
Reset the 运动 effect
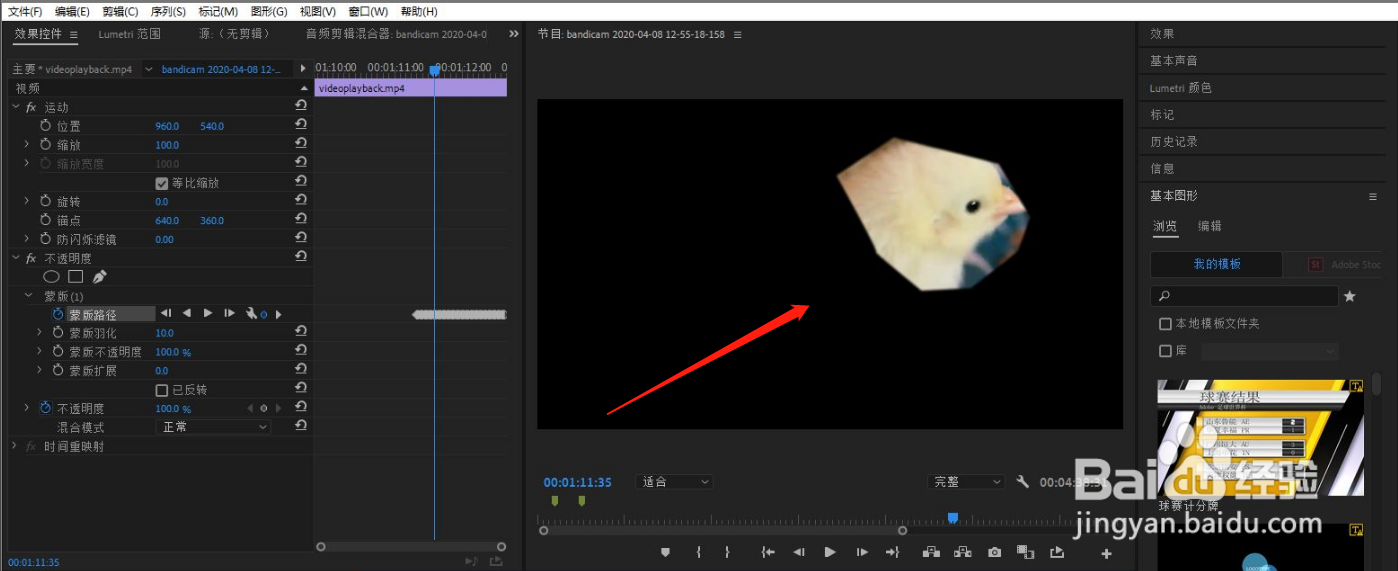(301, 105)
